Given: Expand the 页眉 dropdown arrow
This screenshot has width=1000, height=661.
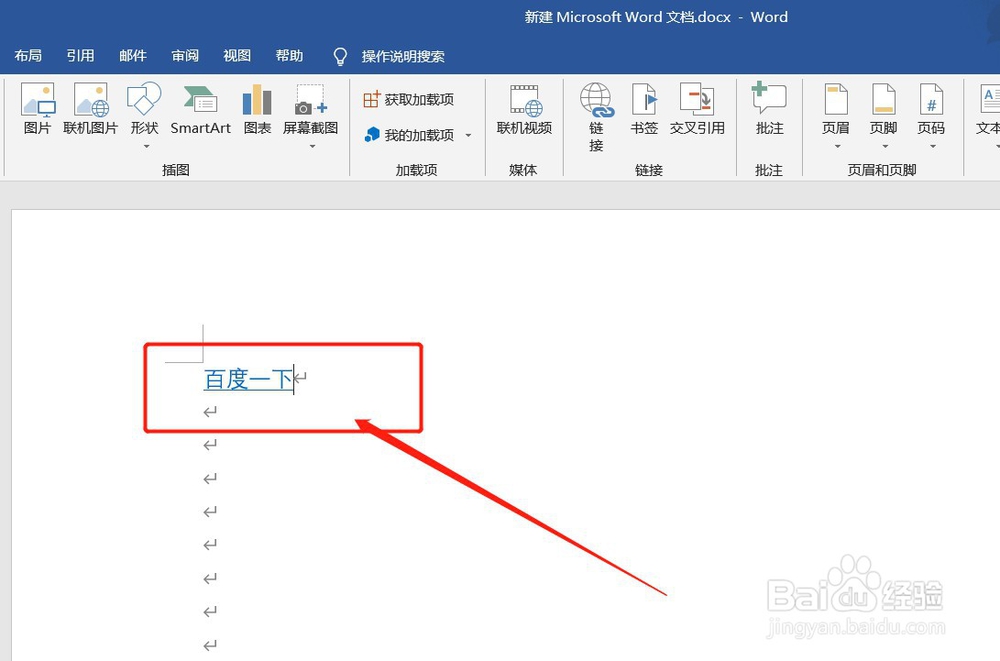Looking at the screenshot, I should click(838, 147).
